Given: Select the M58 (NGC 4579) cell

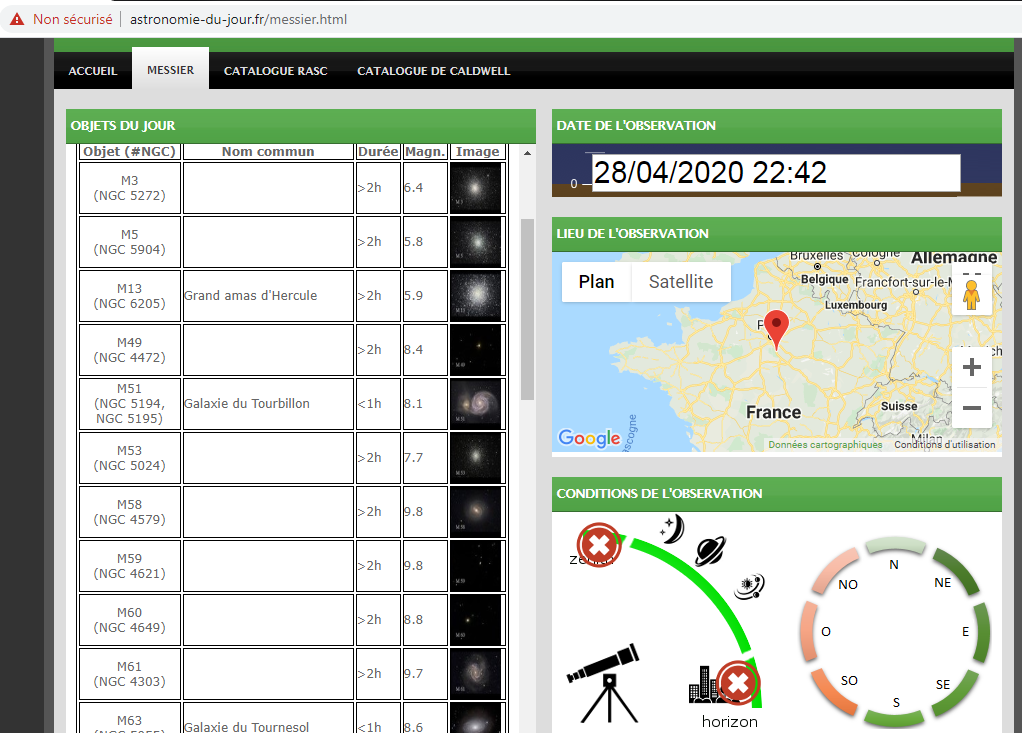Looking at the screenshot, I should tap(130, 512).
